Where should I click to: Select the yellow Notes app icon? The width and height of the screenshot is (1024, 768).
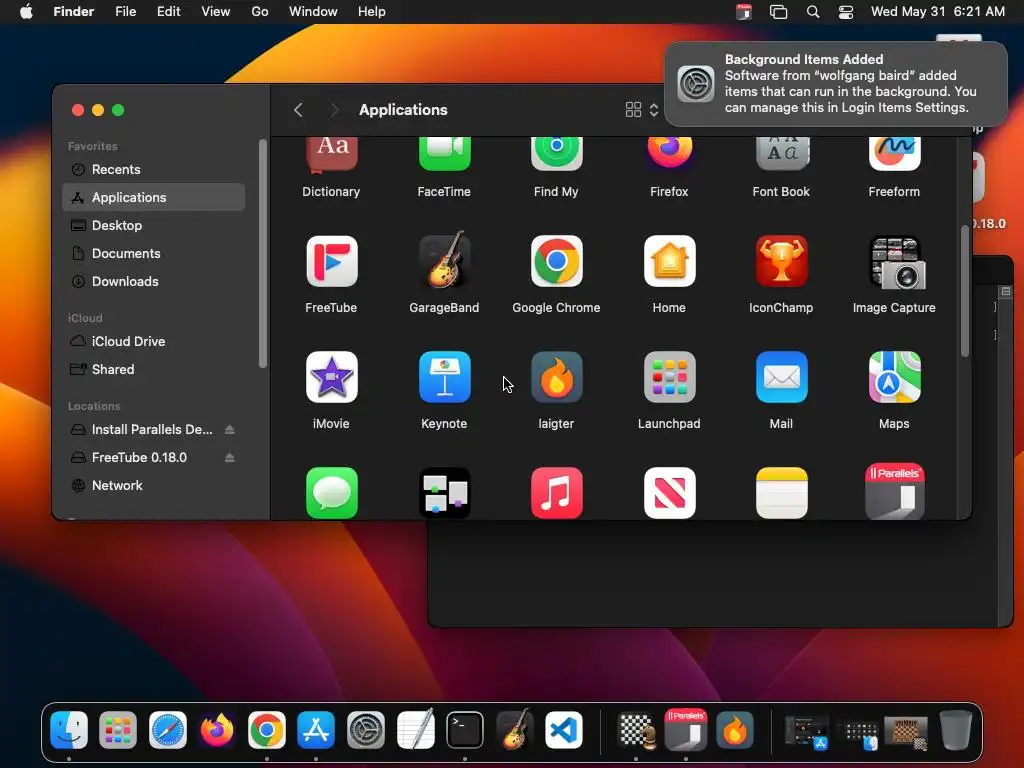[781, 493]
